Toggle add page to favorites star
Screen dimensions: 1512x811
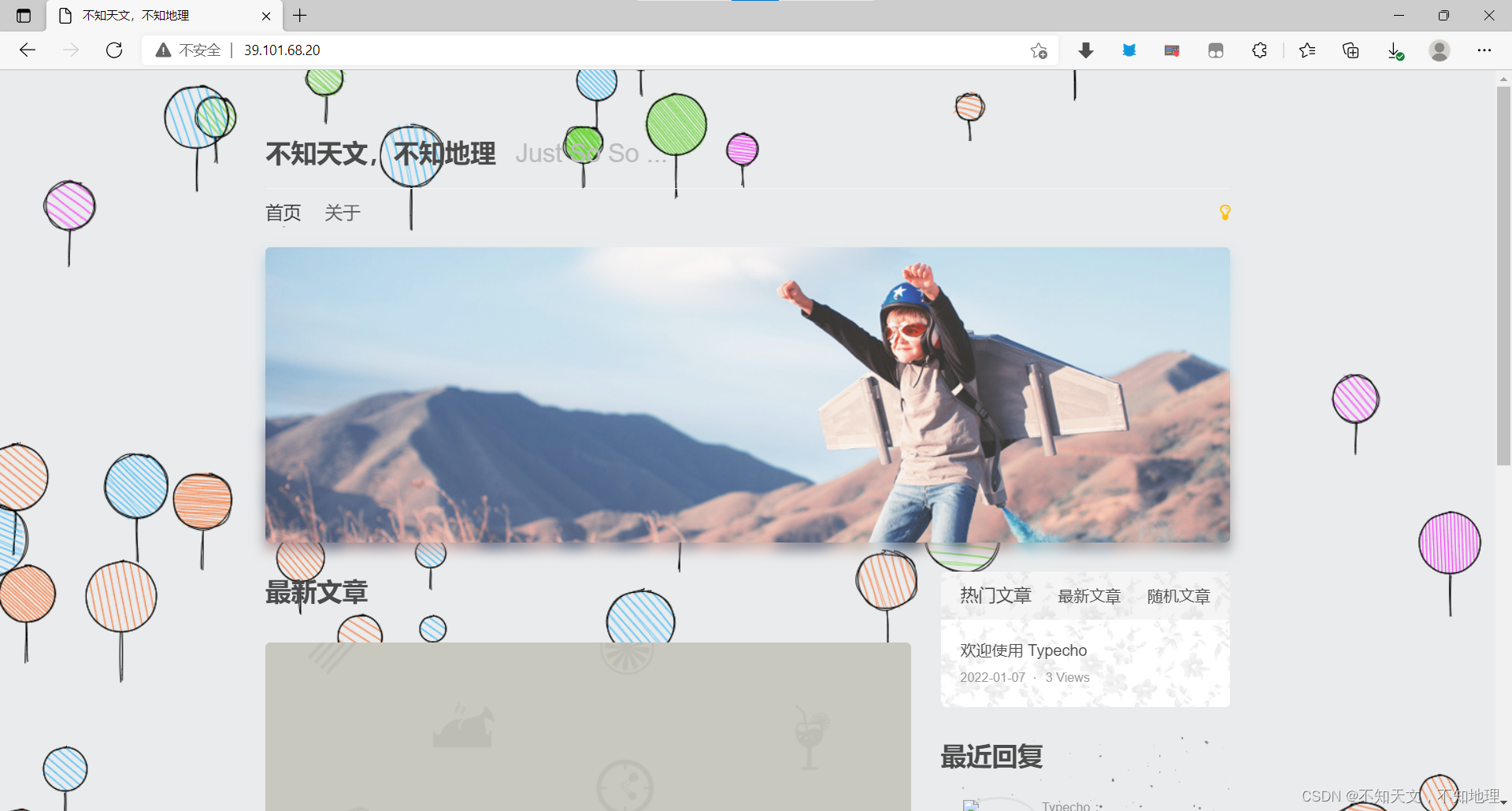coord(1038,50)
